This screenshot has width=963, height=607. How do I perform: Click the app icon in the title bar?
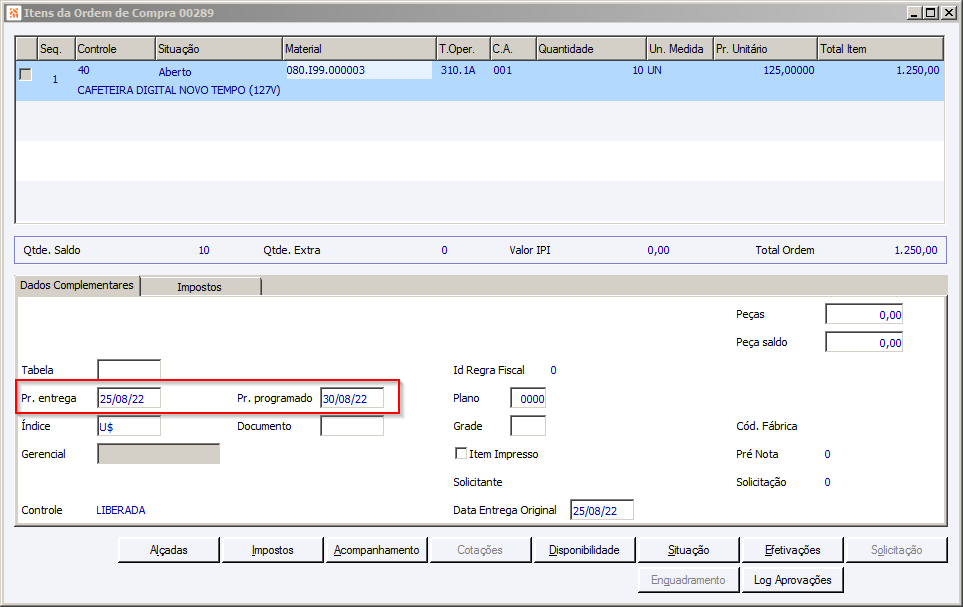(x=14, y=13)
